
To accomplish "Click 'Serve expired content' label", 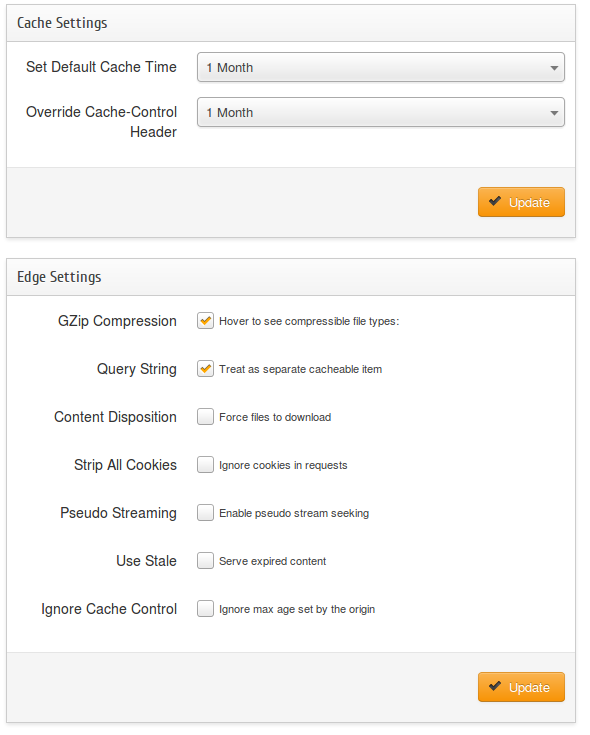I will [272, 561].
